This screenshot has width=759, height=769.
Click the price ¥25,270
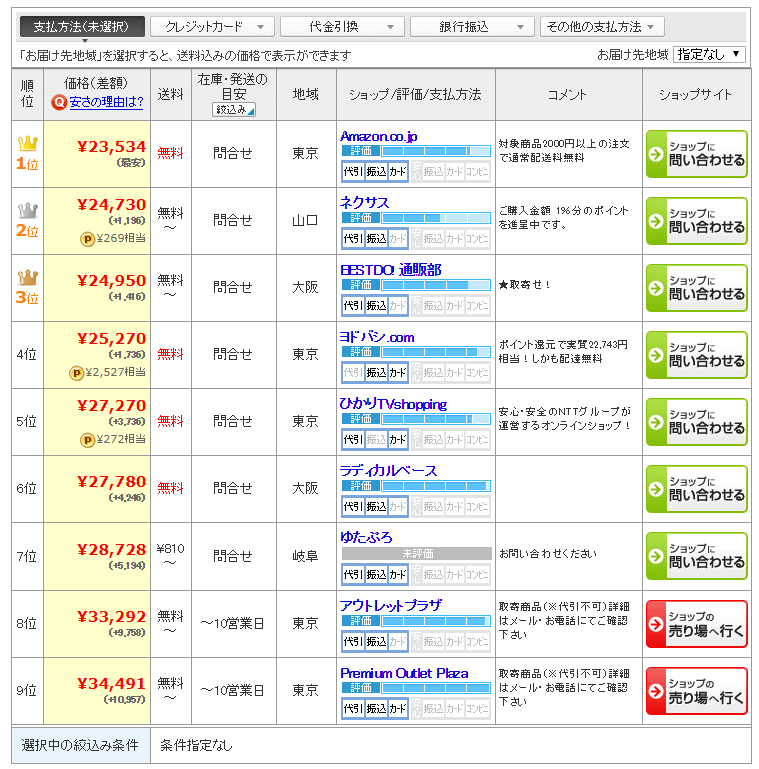(112, 338)
